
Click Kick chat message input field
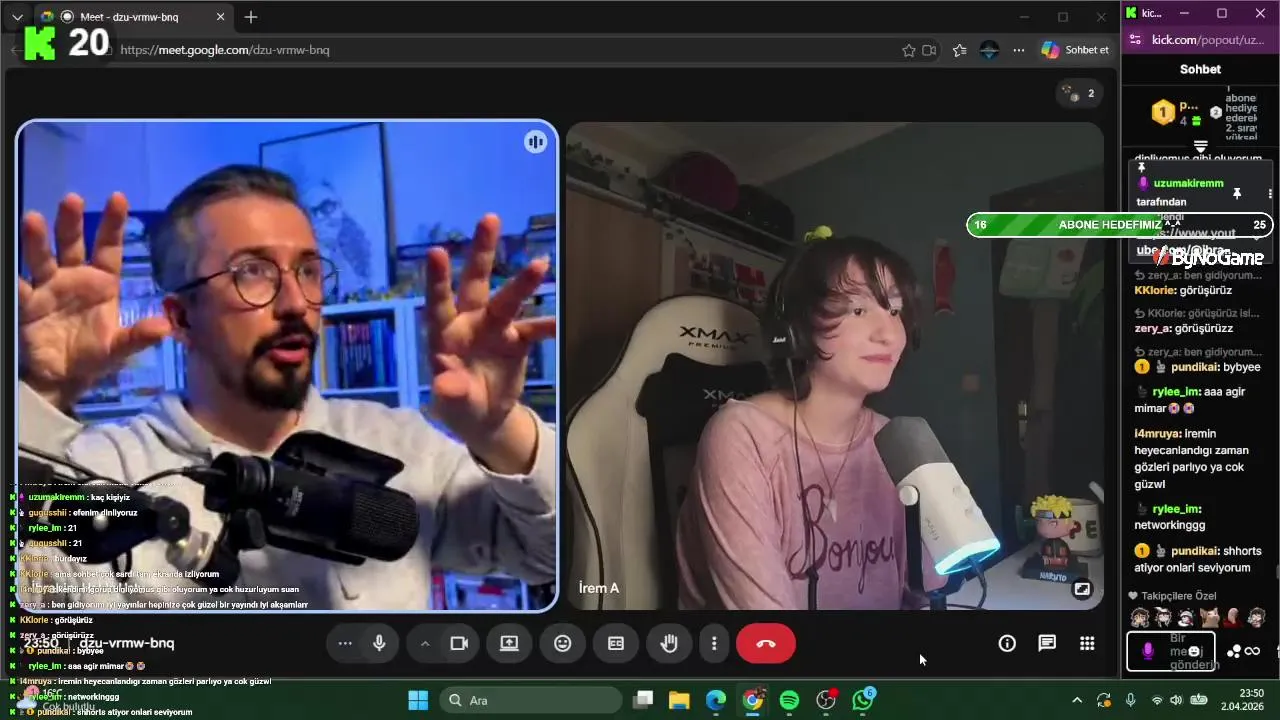point(1171,651)
